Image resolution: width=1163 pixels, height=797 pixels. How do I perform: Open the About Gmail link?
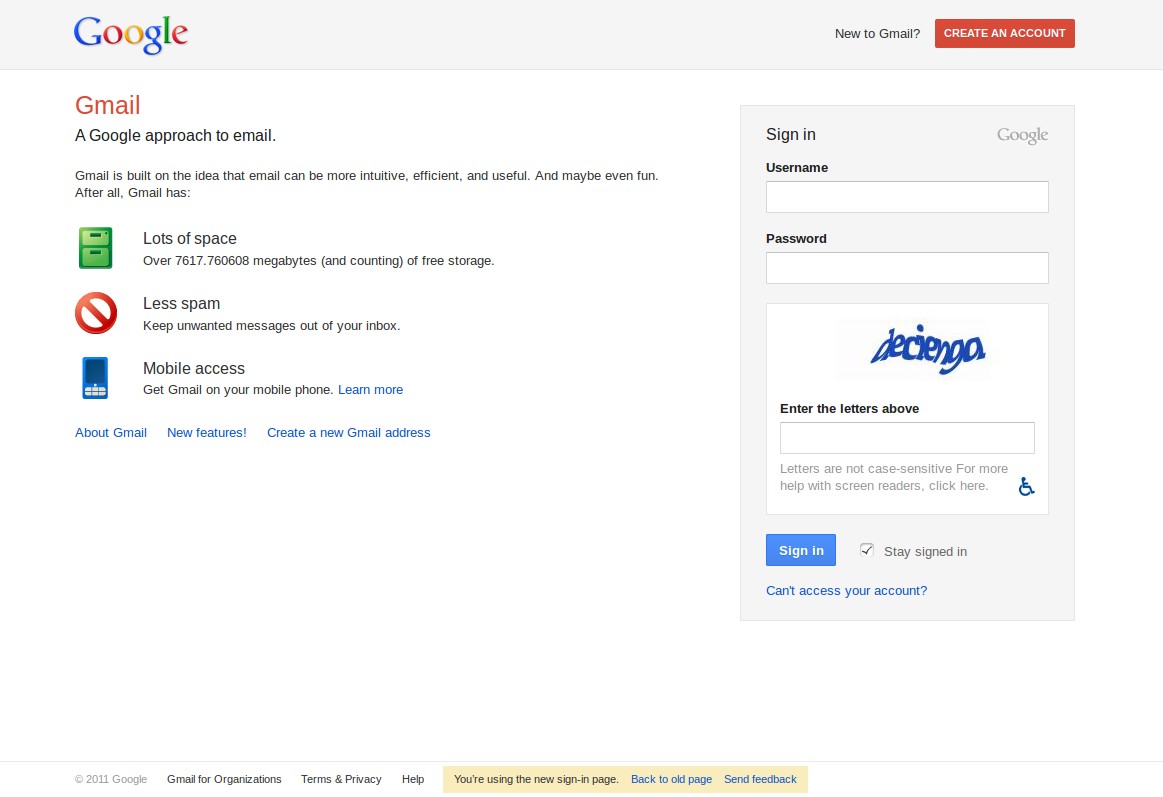[x=111, y=433]
